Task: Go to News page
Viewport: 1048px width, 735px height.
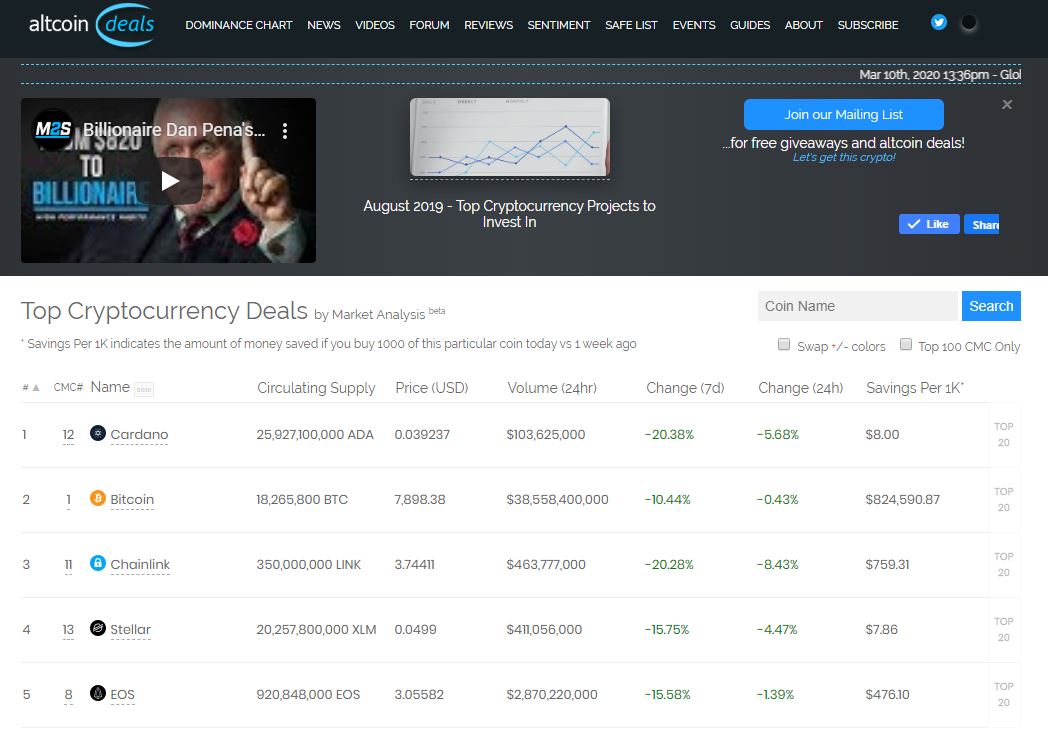Action: (x=323, y=25)
